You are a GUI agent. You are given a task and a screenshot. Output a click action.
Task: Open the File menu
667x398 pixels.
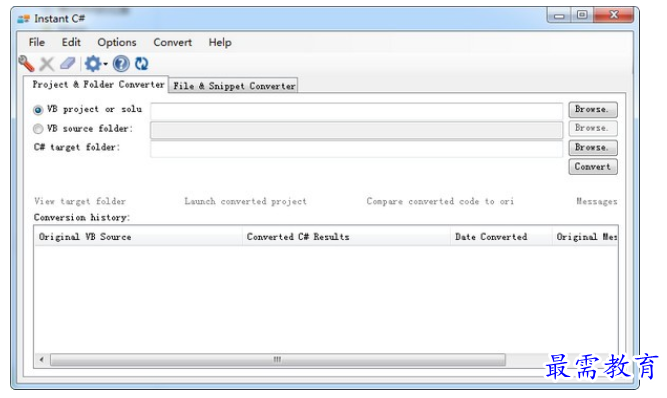pos(37,42)
